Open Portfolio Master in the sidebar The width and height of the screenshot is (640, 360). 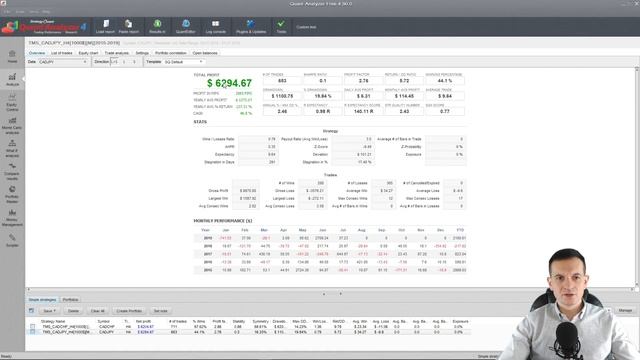click(12, 194)
